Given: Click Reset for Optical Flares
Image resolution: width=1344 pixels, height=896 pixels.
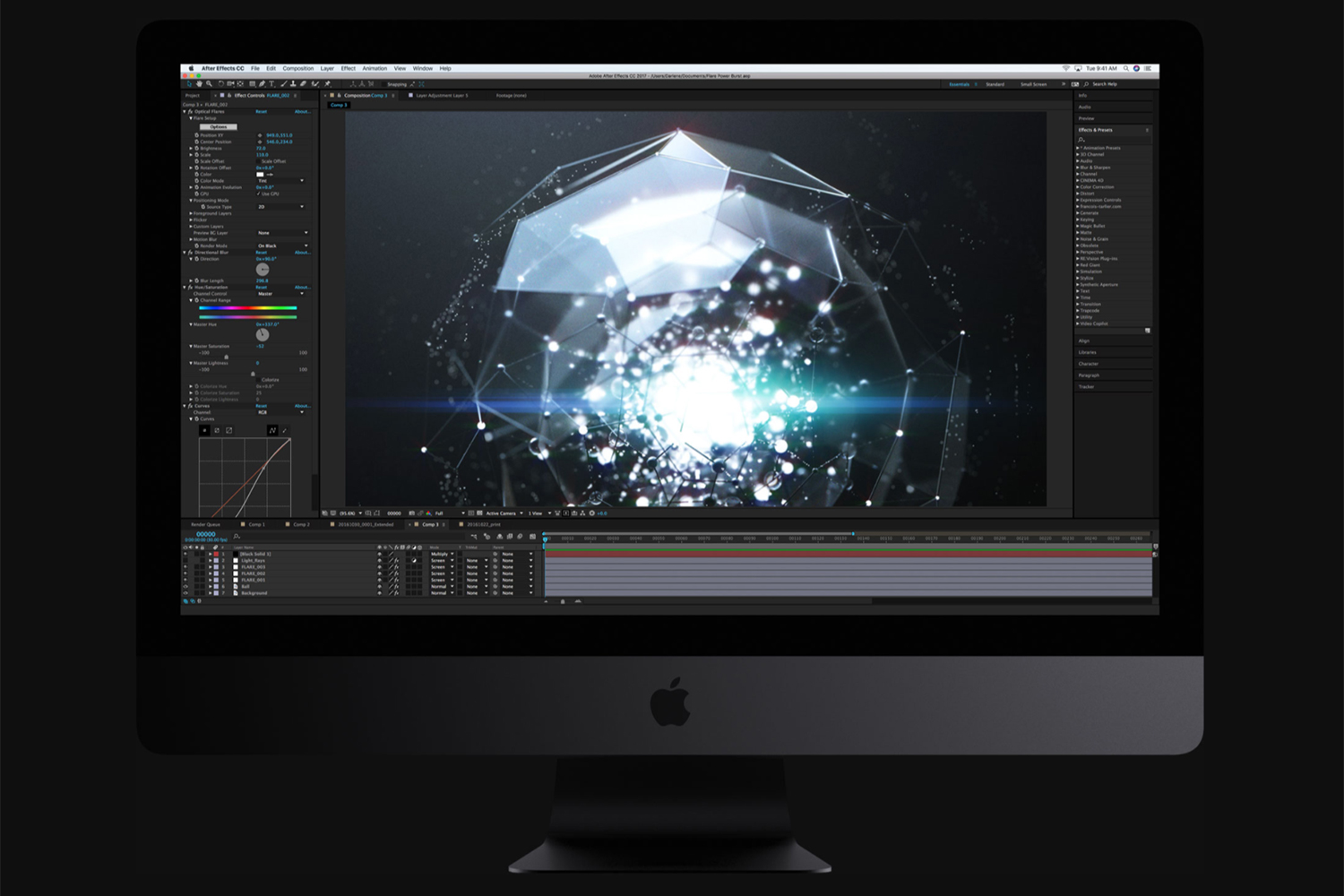Looking at the screenshot, I should click(x=261, y=111).
